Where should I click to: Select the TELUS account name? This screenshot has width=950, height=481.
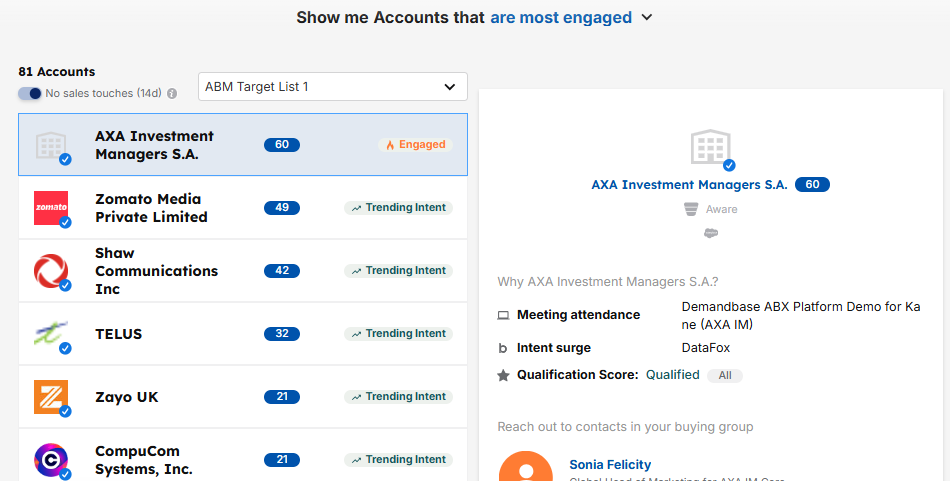coord(119,334)
